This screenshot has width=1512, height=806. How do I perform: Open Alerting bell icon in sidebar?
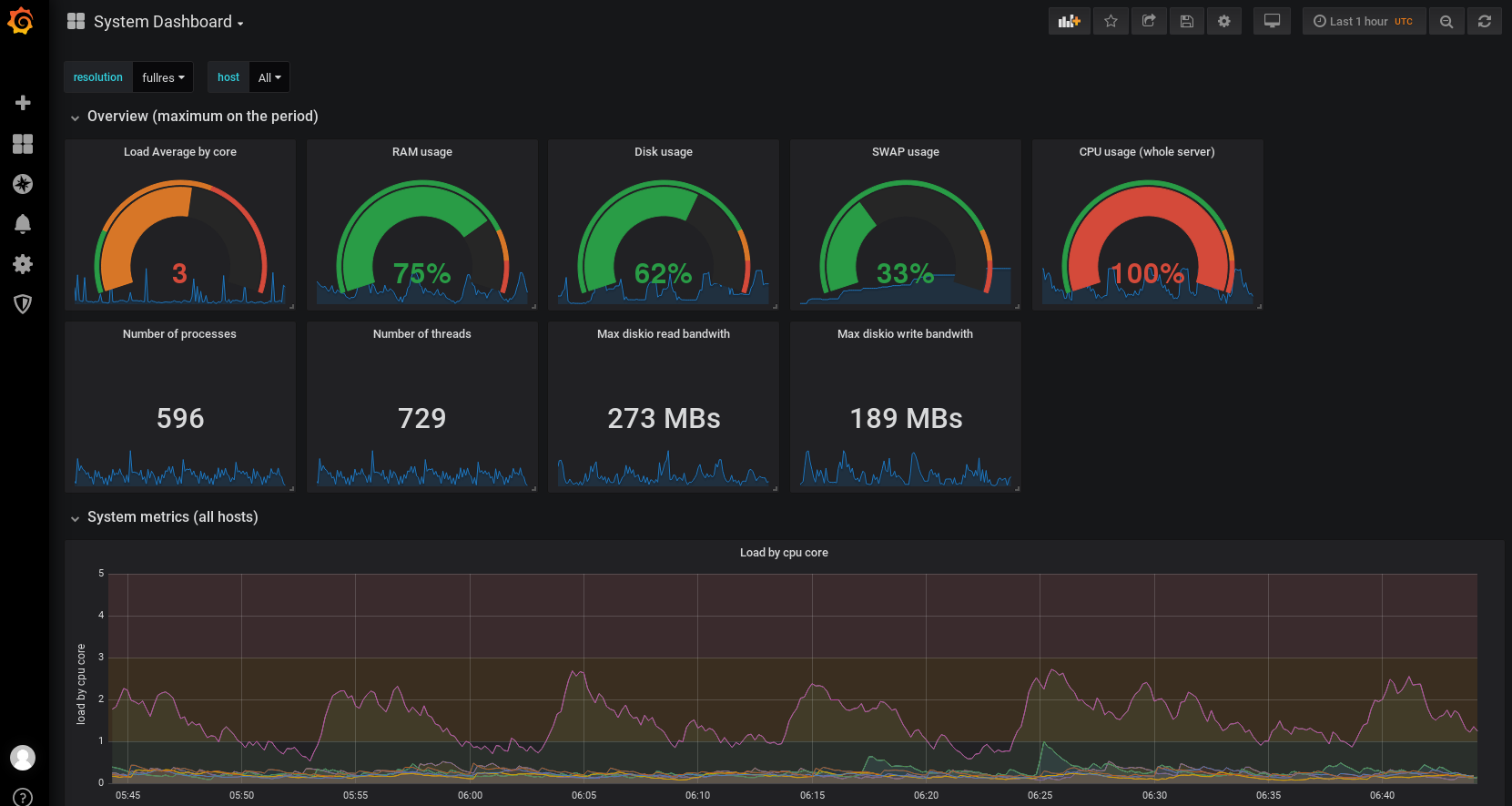point(23,224)
